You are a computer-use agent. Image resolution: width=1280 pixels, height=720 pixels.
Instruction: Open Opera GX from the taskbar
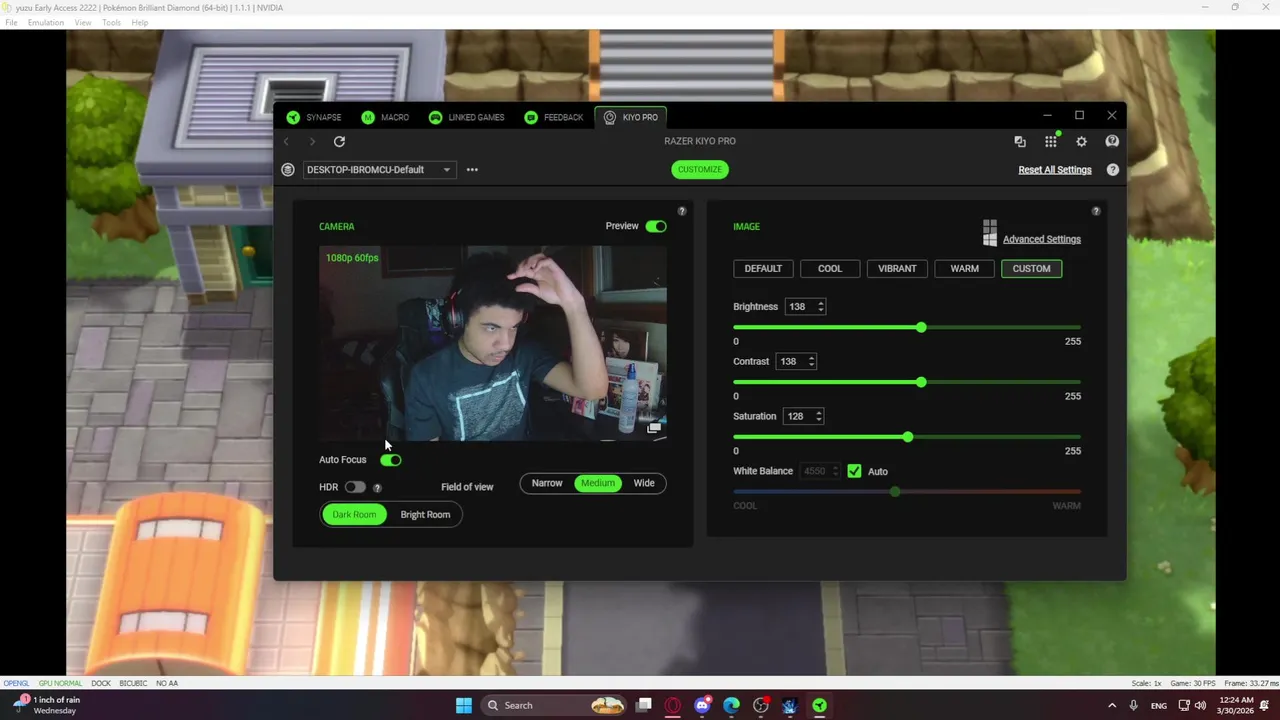[673, 705]
